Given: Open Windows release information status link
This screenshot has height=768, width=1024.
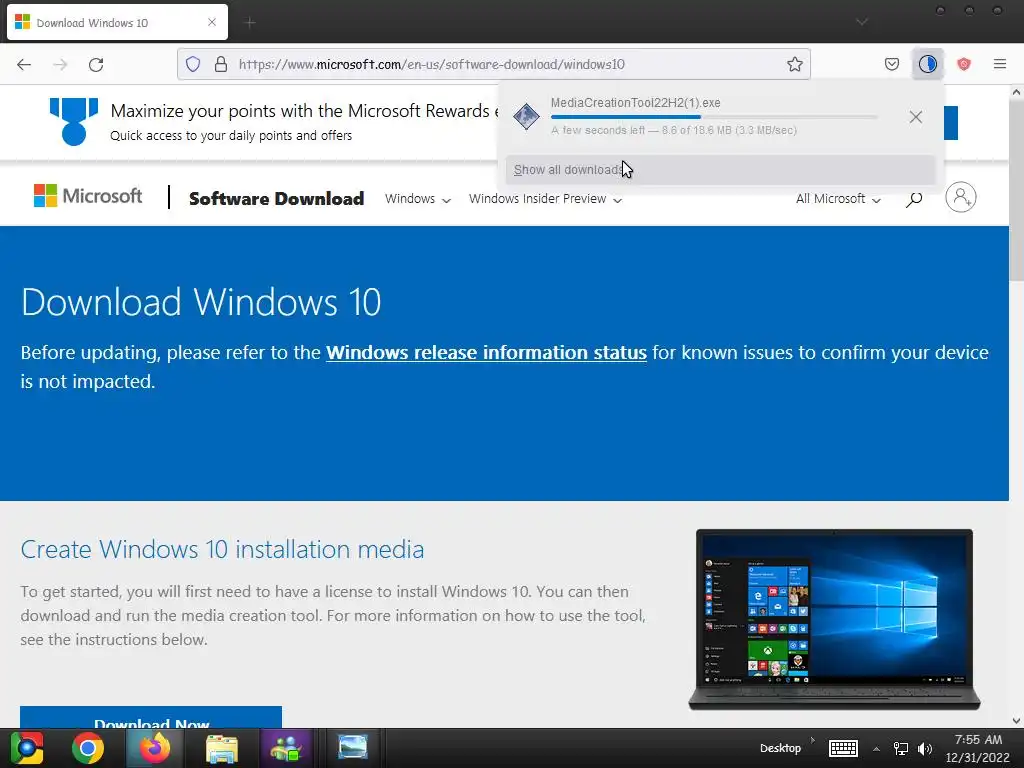Looking at the screenshot, I should click(x=487, y=353).
